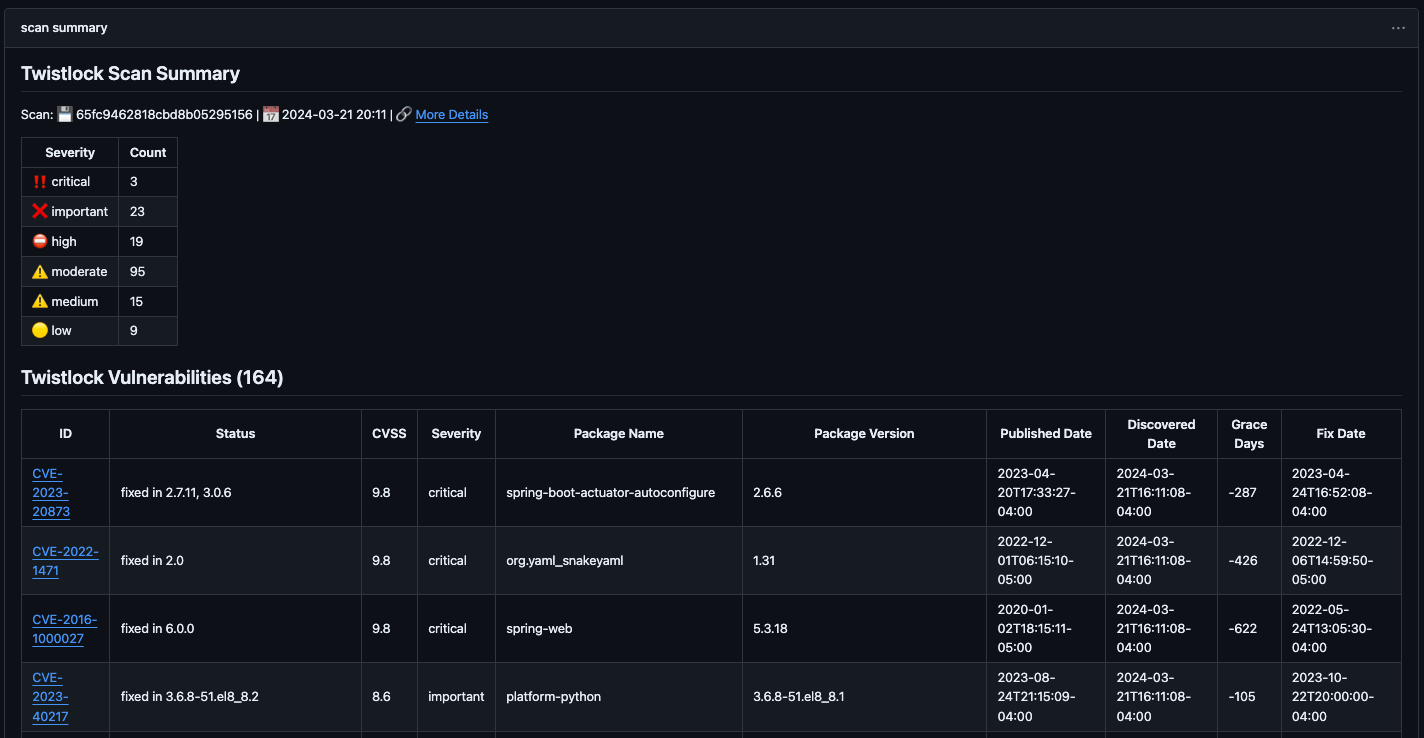The image size is (1424, 738).
Task: Open the CVE-2023-40217 vulnerability link
Action: point(50,697)
